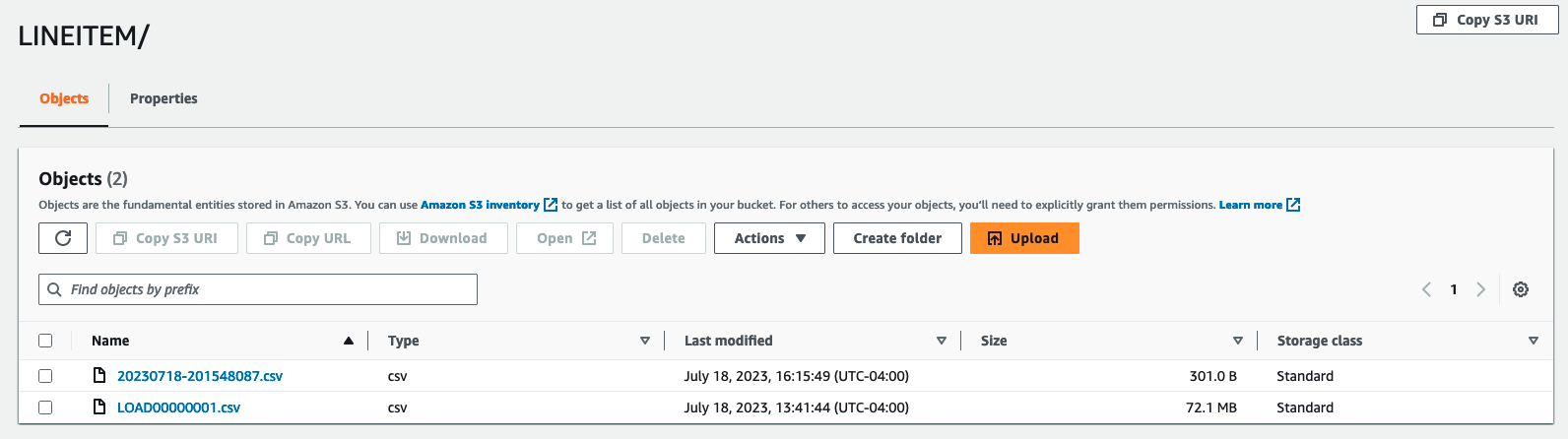This screenshot has width=1568, height=439.
Task: Select the Objects tab
Action: (64, 98)
